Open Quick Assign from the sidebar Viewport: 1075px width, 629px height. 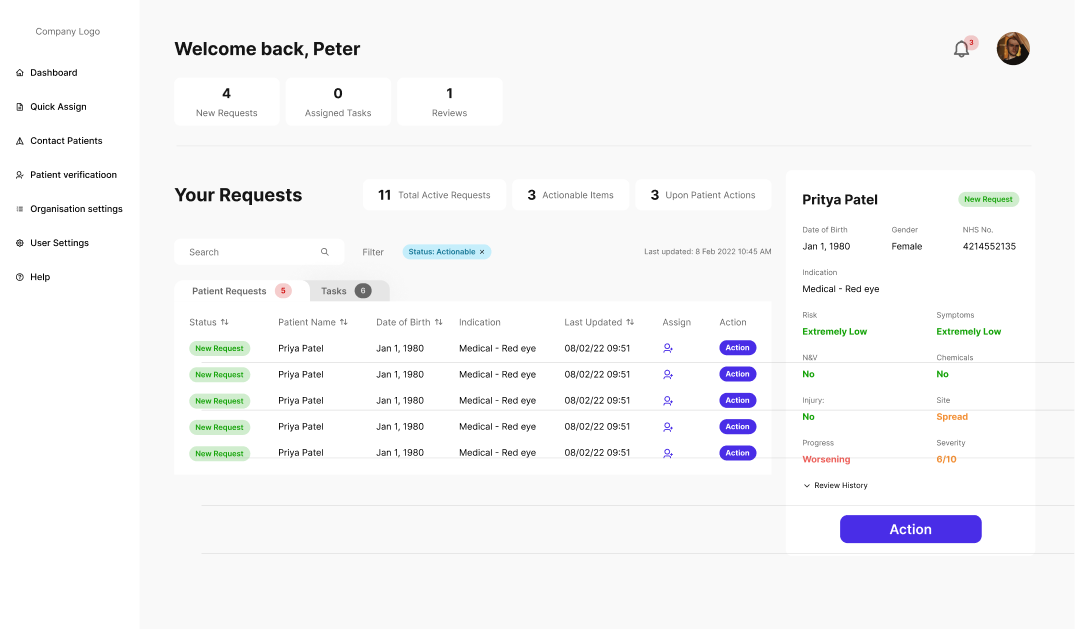58,107
